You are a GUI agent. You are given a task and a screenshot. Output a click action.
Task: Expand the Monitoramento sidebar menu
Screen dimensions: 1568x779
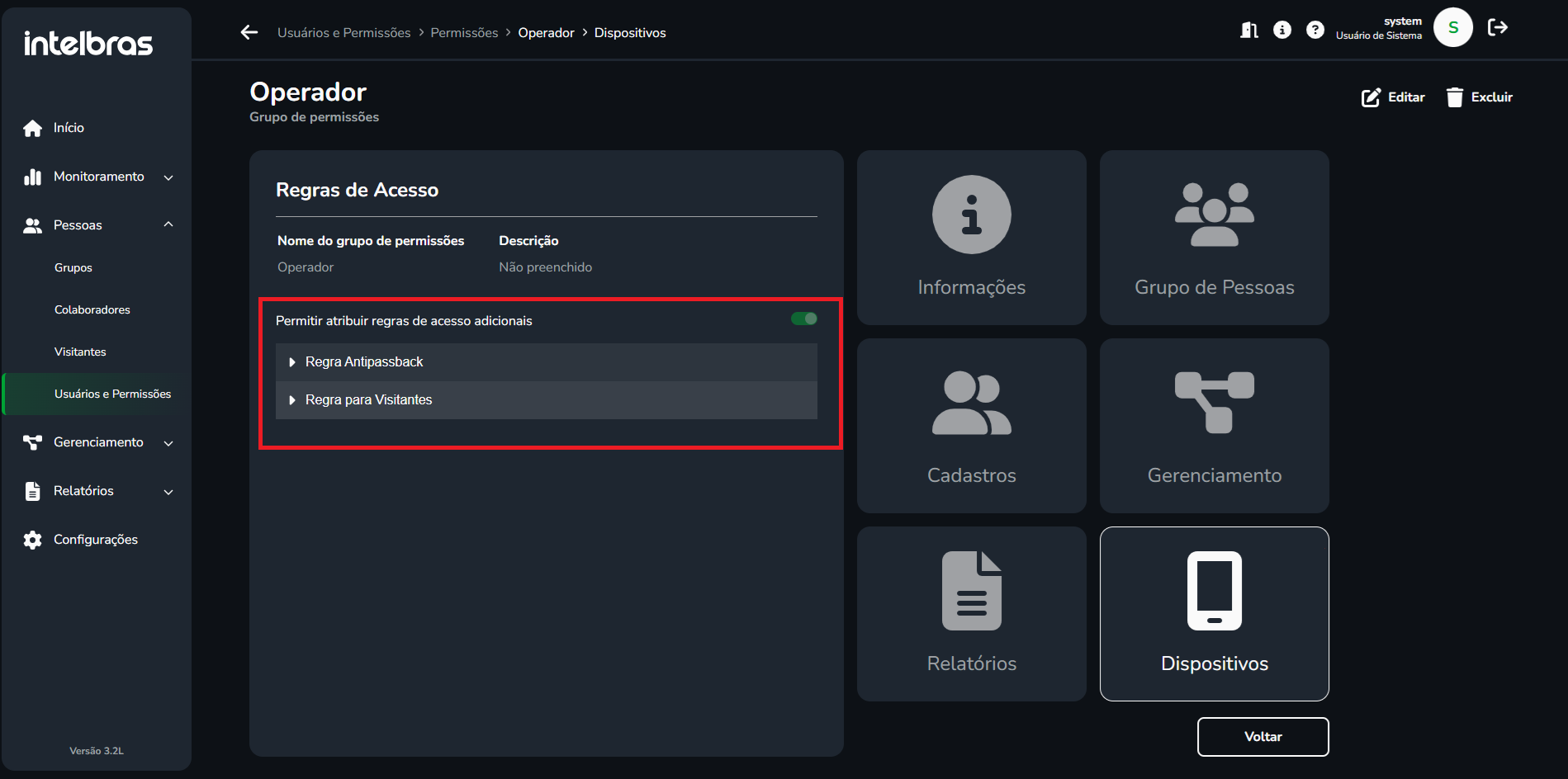point(98,177)
